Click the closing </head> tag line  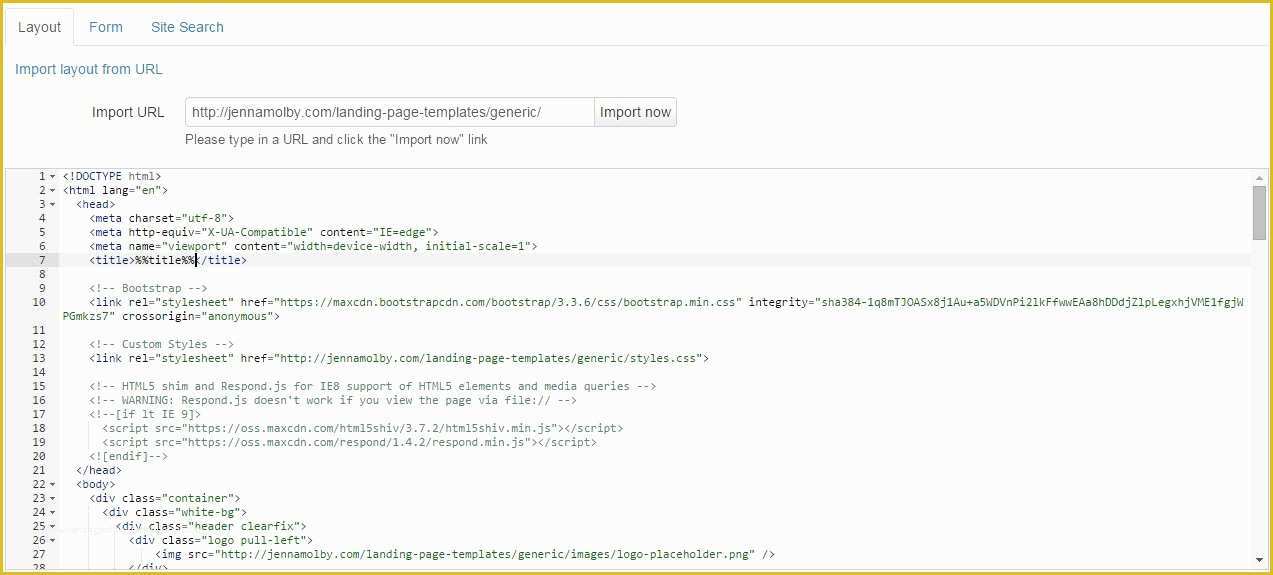click(x=98, y=470)
